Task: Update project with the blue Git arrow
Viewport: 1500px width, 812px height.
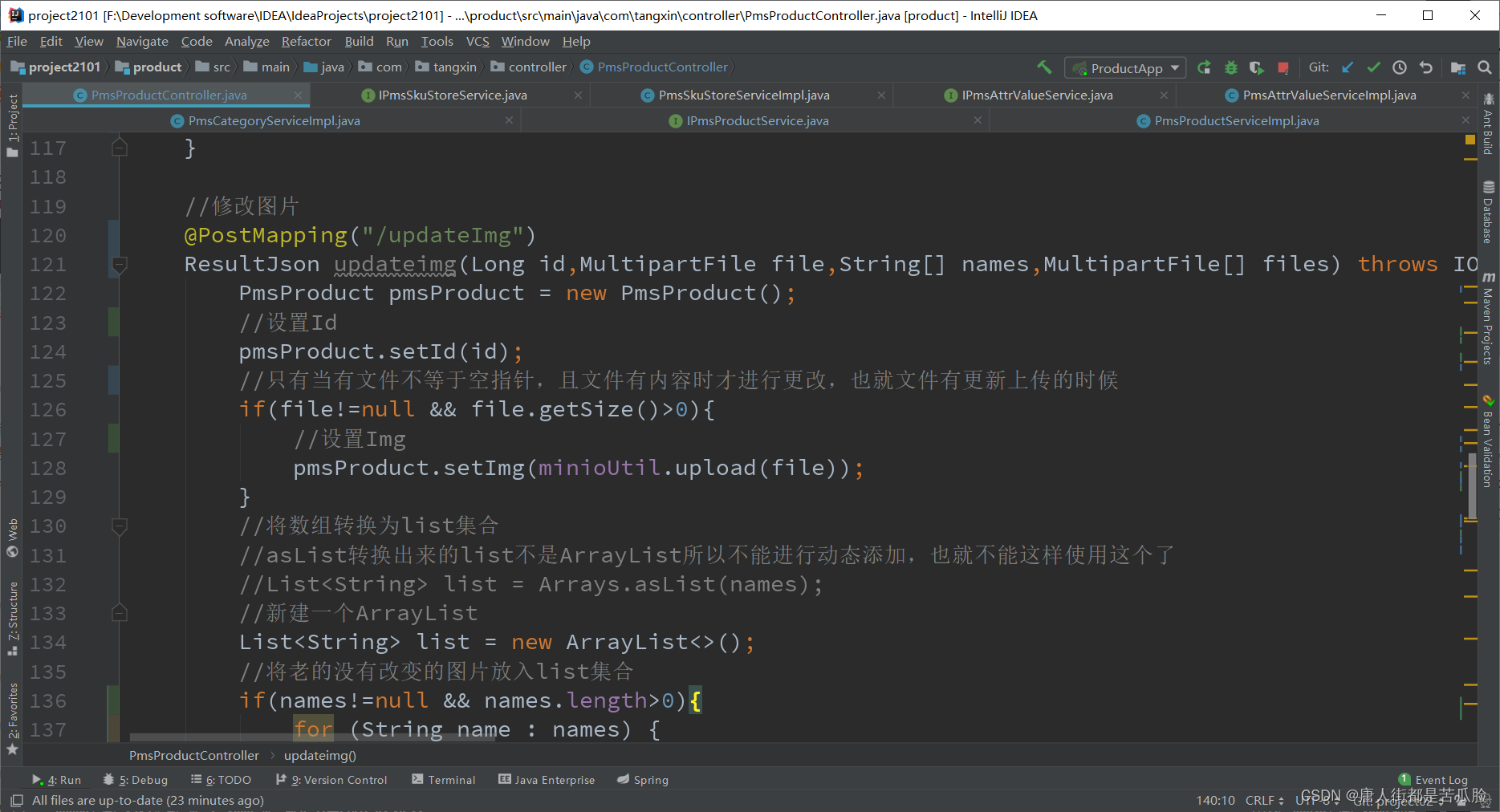Action: tap(1348, 68)
